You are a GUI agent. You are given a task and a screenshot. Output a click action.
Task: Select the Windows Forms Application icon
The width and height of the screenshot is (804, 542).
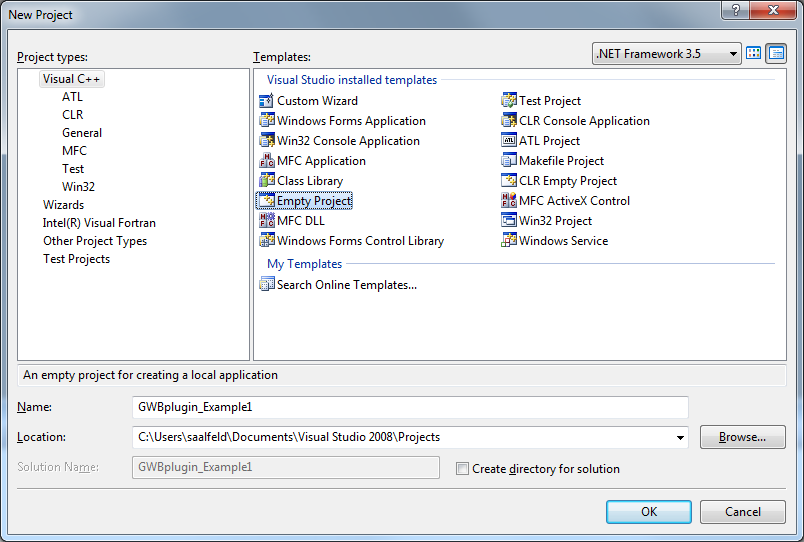coord(267,121)
